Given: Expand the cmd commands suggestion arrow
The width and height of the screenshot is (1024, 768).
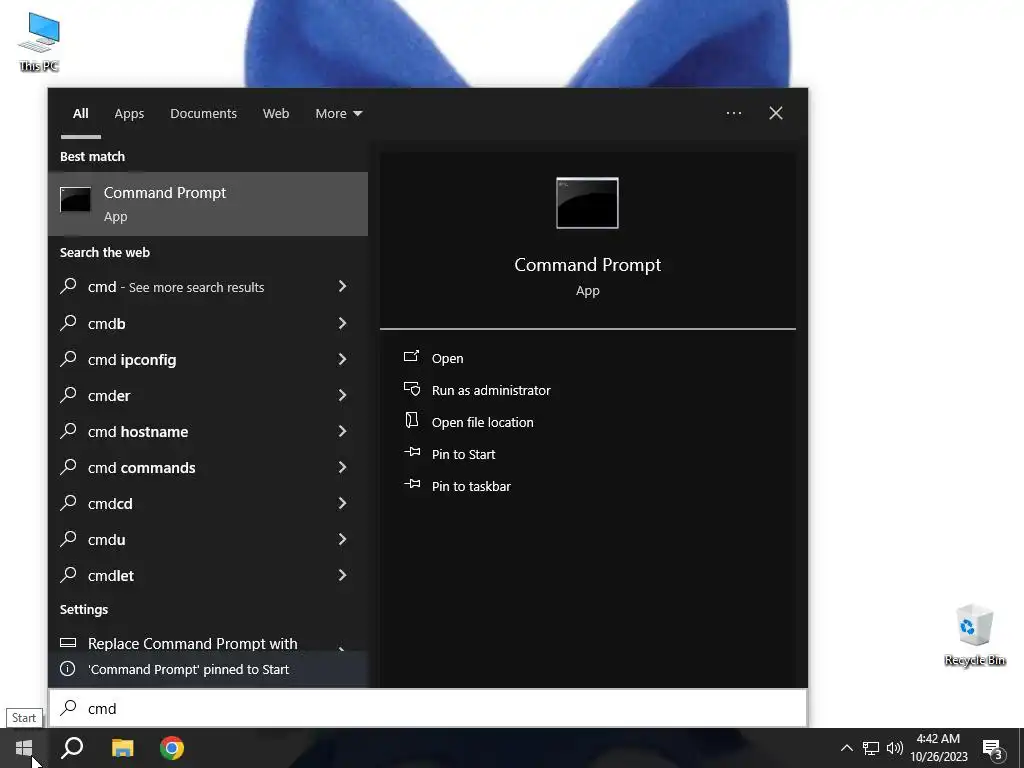Looking at the screenshot, I should 342,466.
